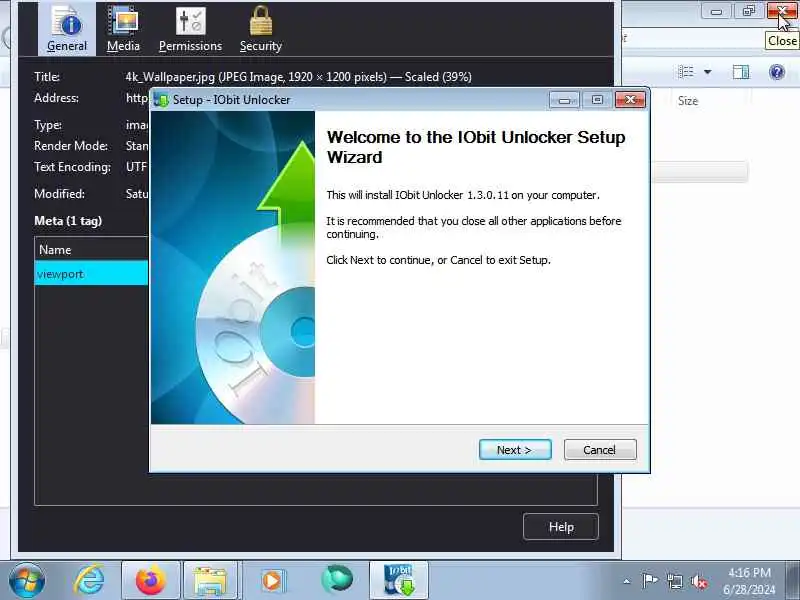The width and height of the screenshot is (800, 600).
Task: Click the Size column header in Explorer
Action: [x=688, y=101]
